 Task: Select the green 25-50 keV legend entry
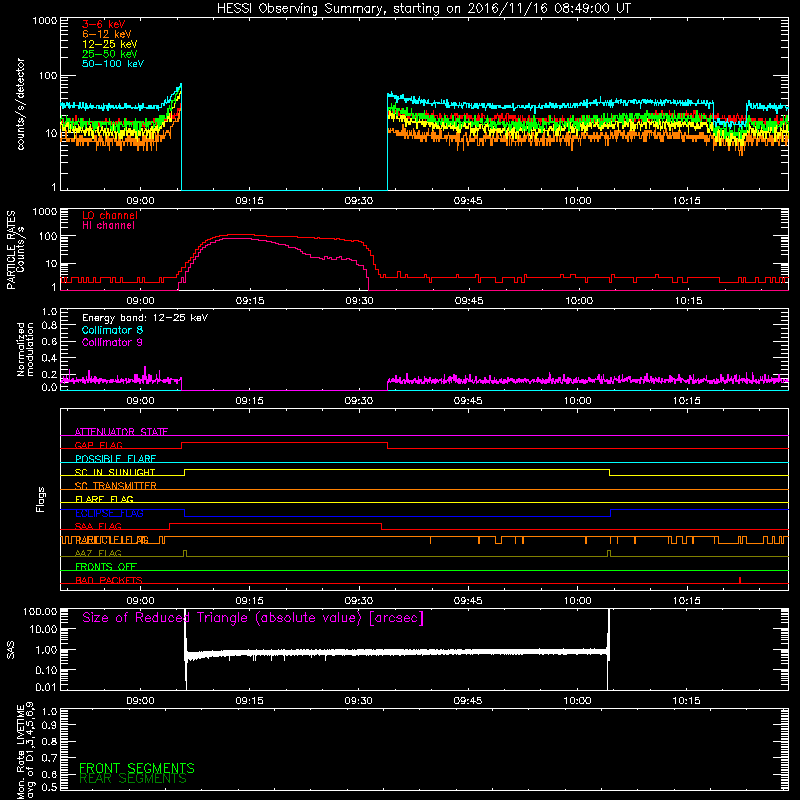pos(110,54)
